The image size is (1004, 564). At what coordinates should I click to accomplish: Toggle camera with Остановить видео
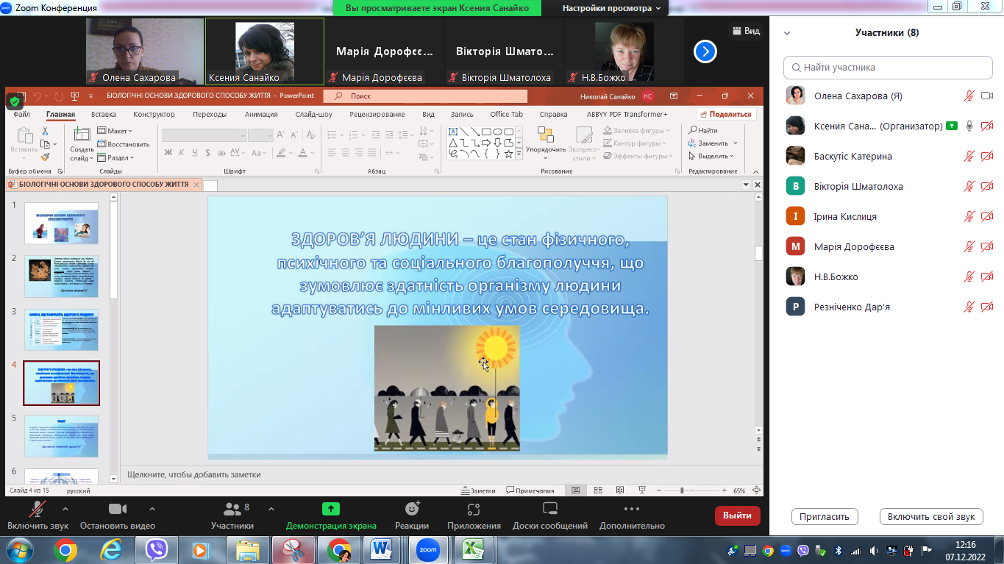pos(117,509)
